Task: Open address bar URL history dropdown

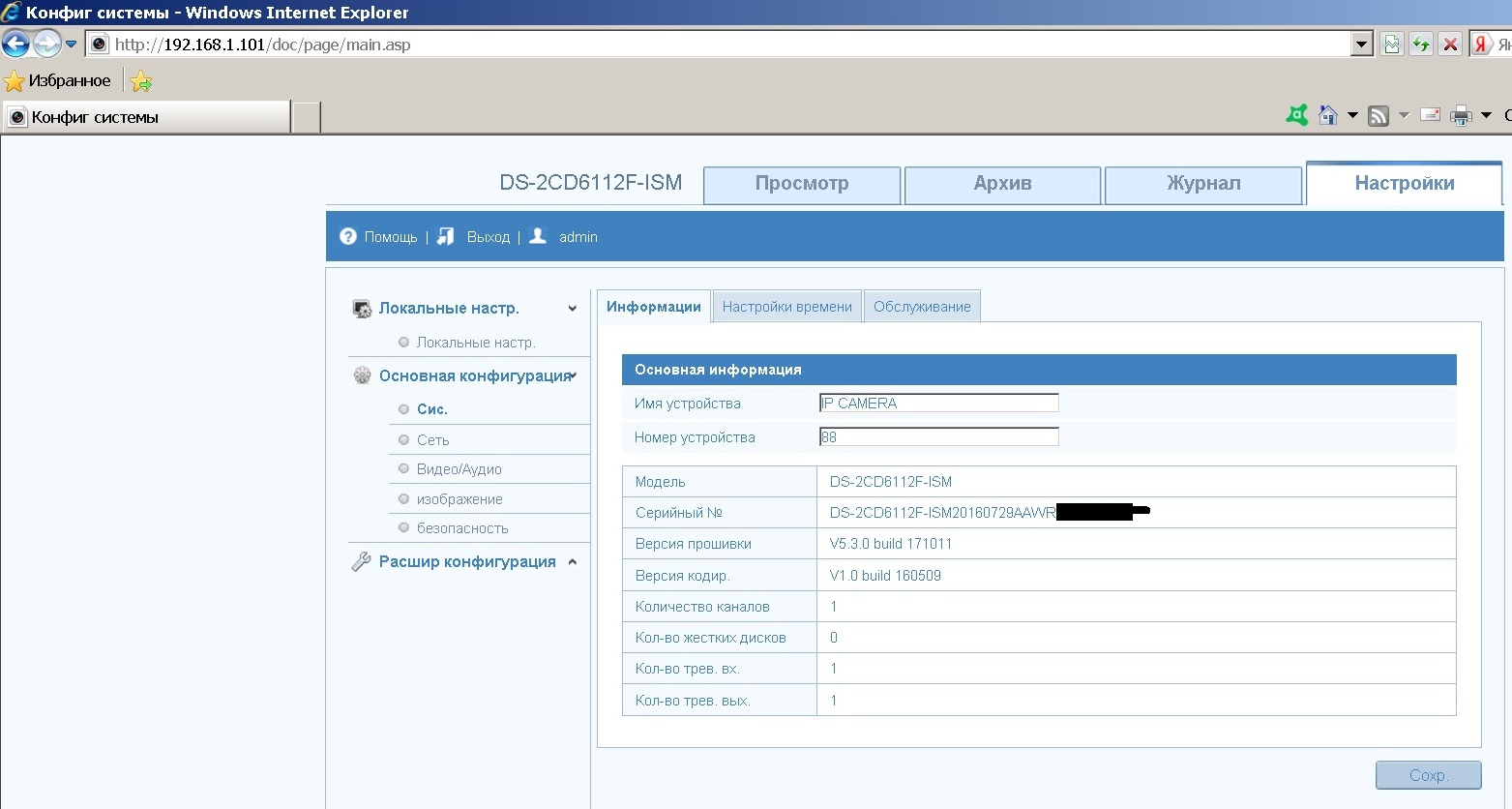Action: (1362, 45)
